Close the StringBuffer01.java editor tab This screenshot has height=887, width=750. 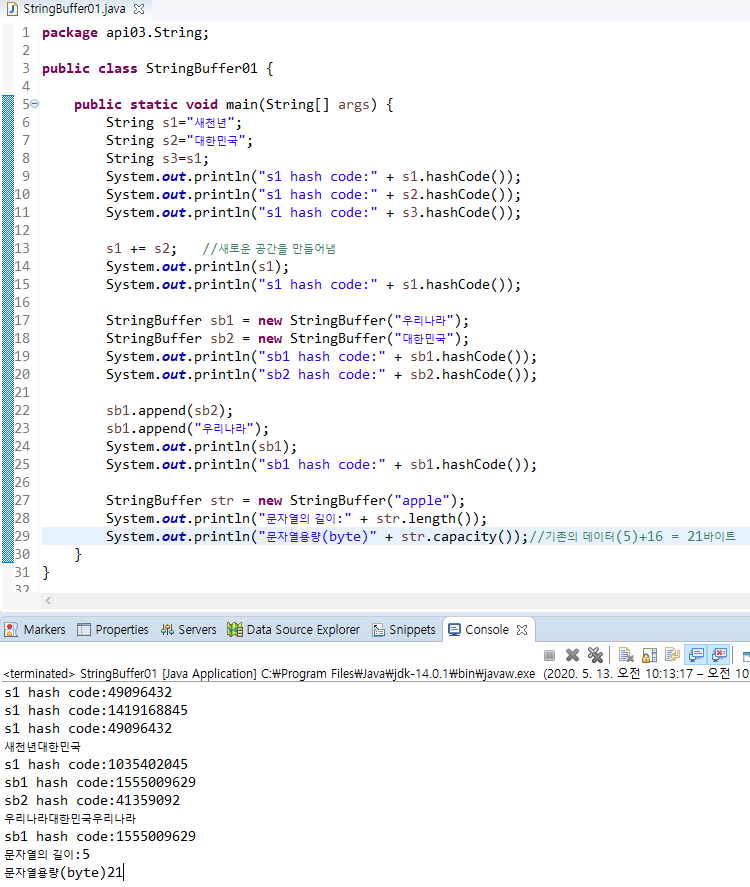[x=139, y=9]
